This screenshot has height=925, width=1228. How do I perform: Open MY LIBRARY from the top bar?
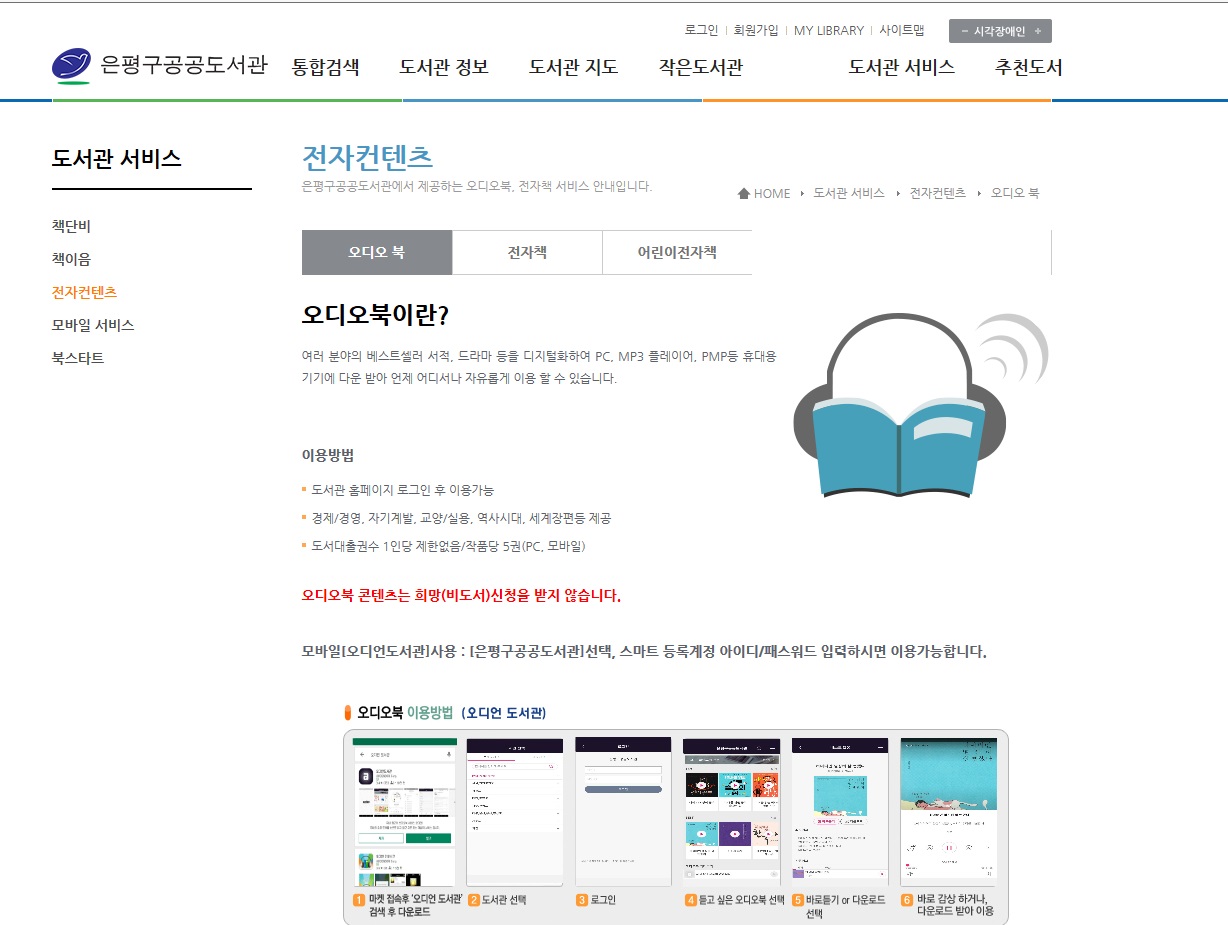(x=828, y=30)
